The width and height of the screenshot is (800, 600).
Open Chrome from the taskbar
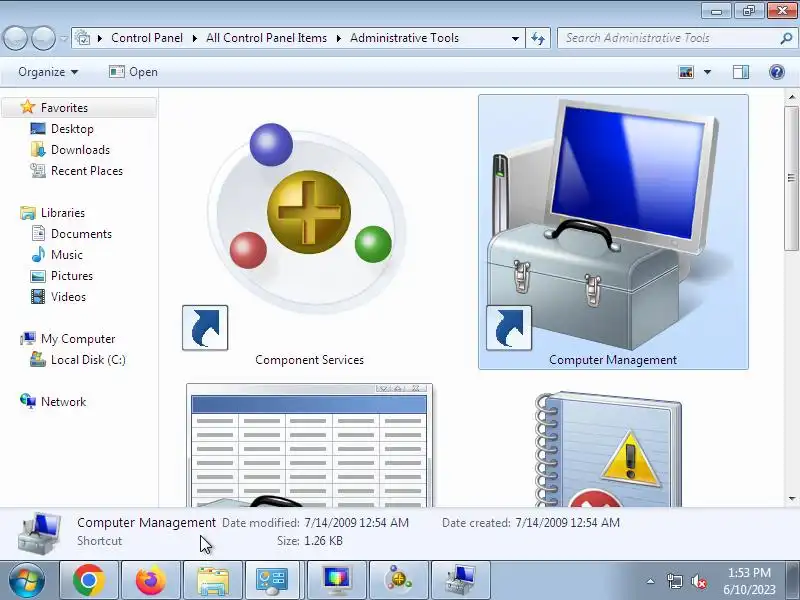[x=89, y=580]
